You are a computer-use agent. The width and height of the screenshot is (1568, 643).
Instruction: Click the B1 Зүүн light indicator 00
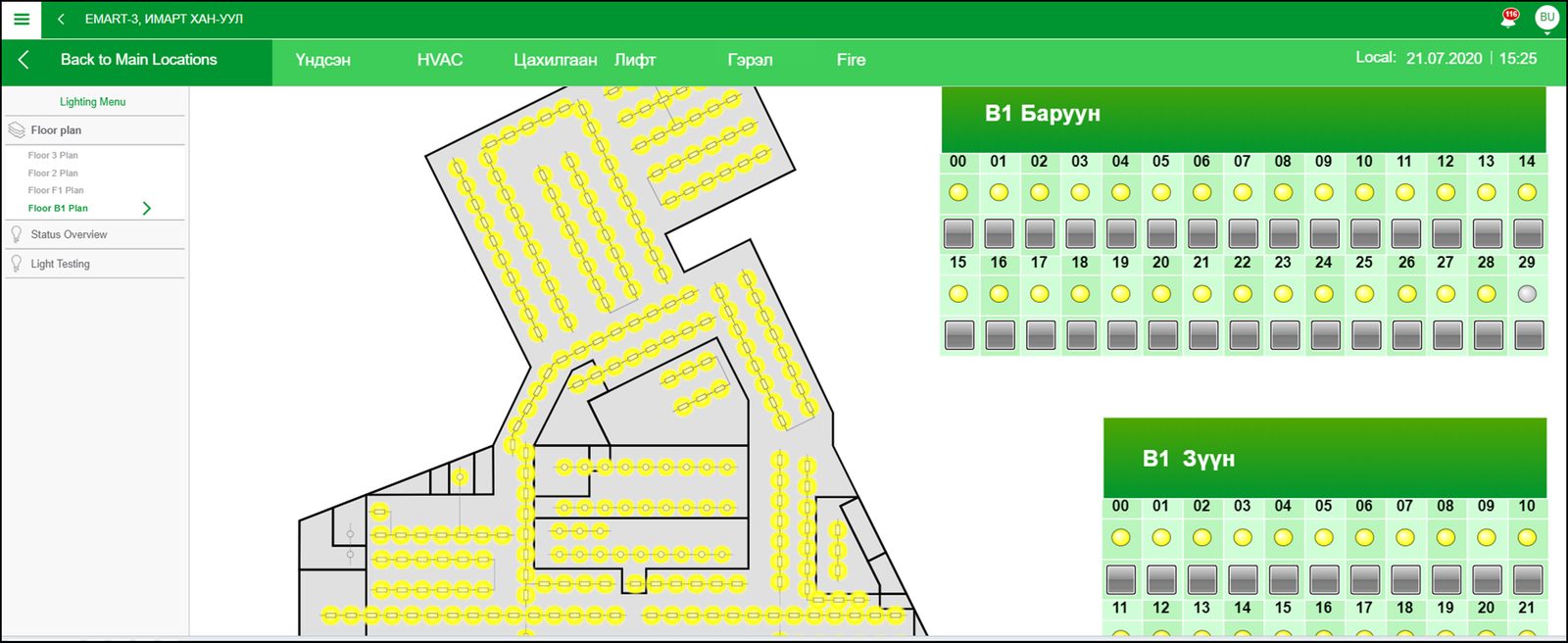pos(1121,537)
